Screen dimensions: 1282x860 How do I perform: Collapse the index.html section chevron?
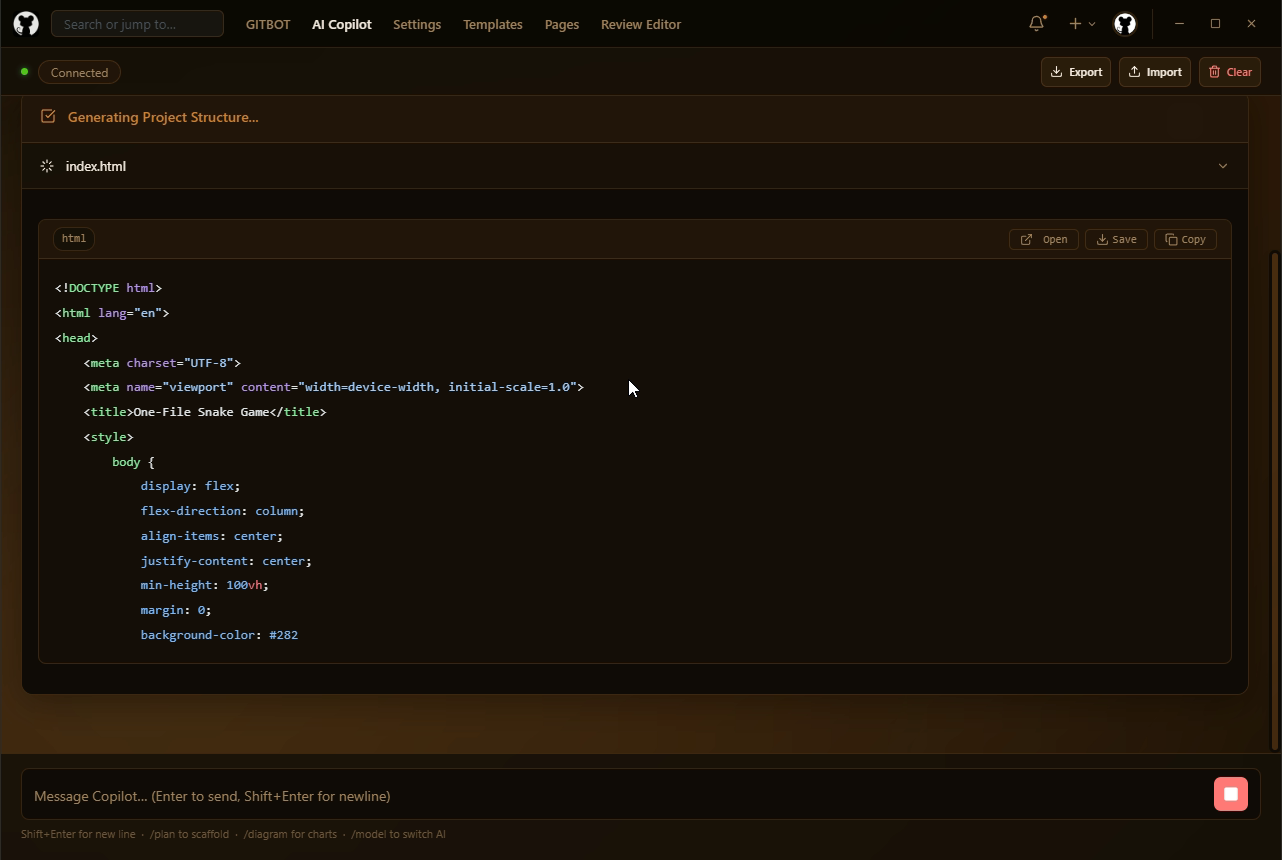coord(1222,166)
